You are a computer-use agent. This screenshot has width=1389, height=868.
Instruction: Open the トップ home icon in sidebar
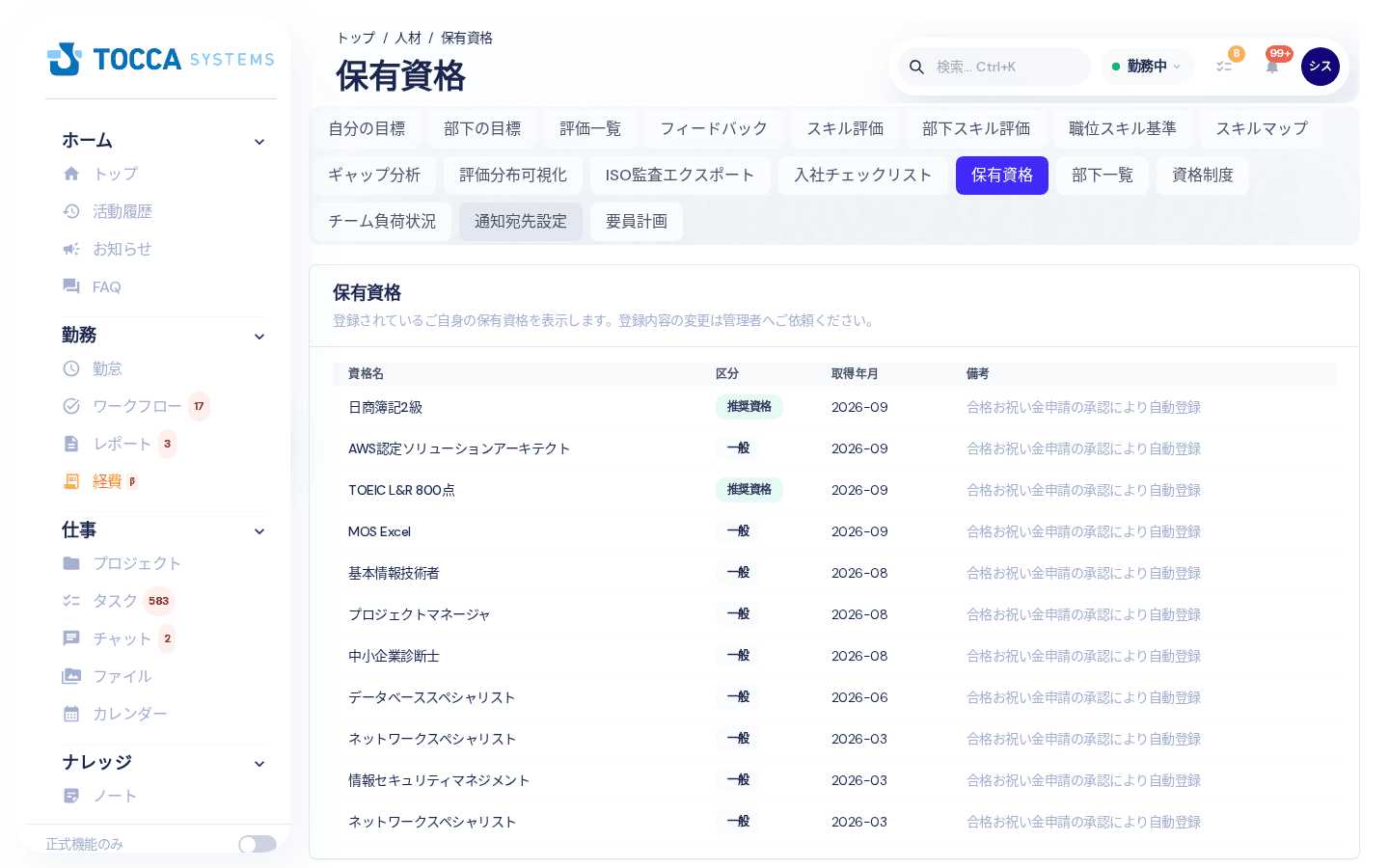coord(71,174)
